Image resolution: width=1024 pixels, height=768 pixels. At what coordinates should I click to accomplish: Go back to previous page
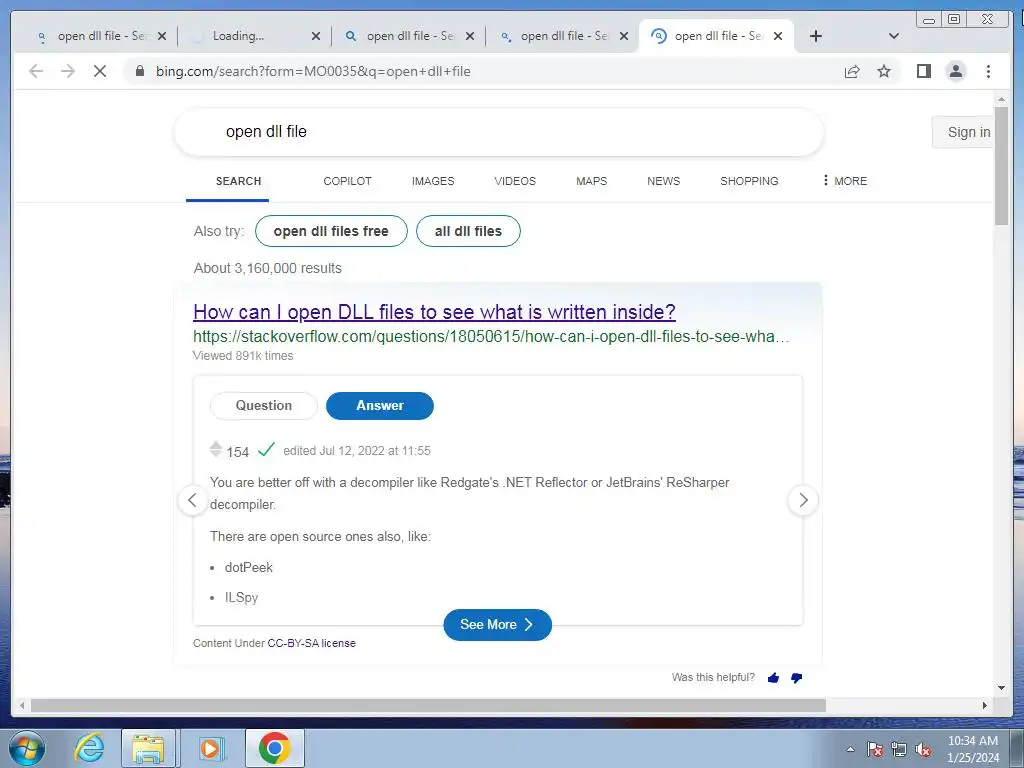[x=36, y=71]
